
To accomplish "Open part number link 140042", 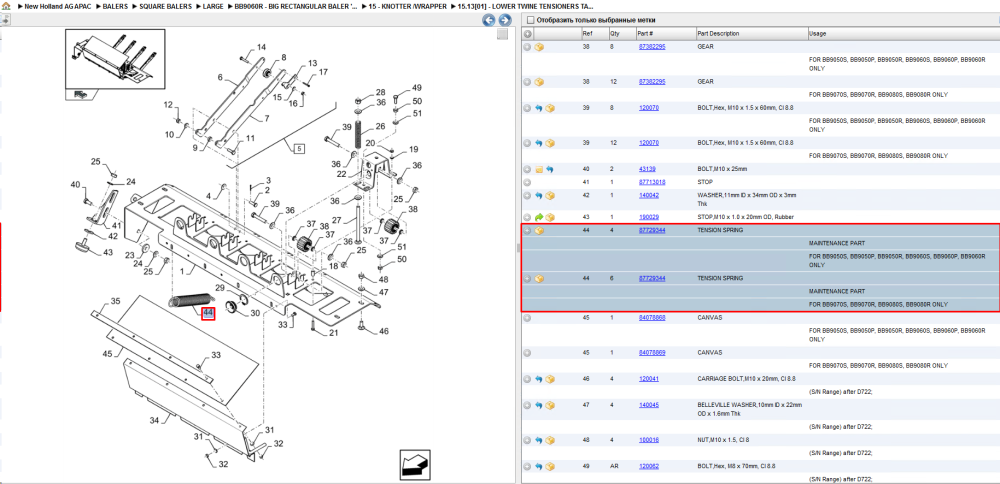I will point(649,196).
